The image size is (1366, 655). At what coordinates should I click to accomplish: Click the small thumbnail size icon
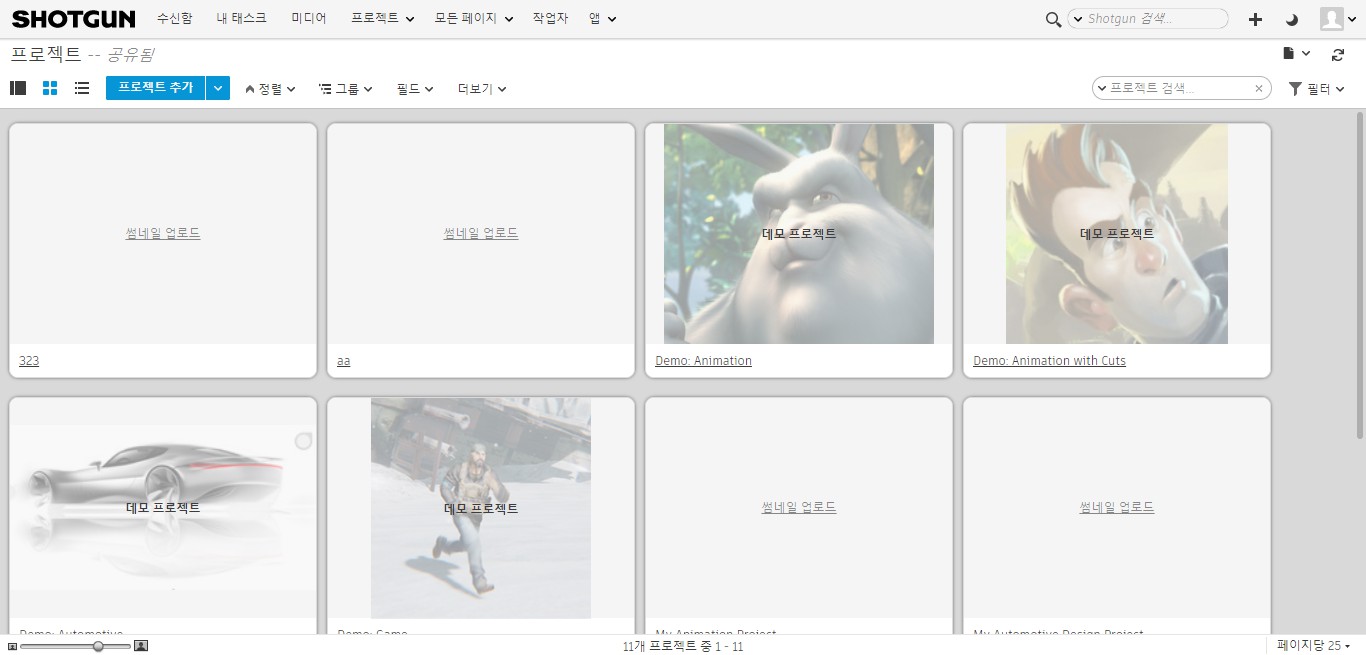tap(12, 646)
